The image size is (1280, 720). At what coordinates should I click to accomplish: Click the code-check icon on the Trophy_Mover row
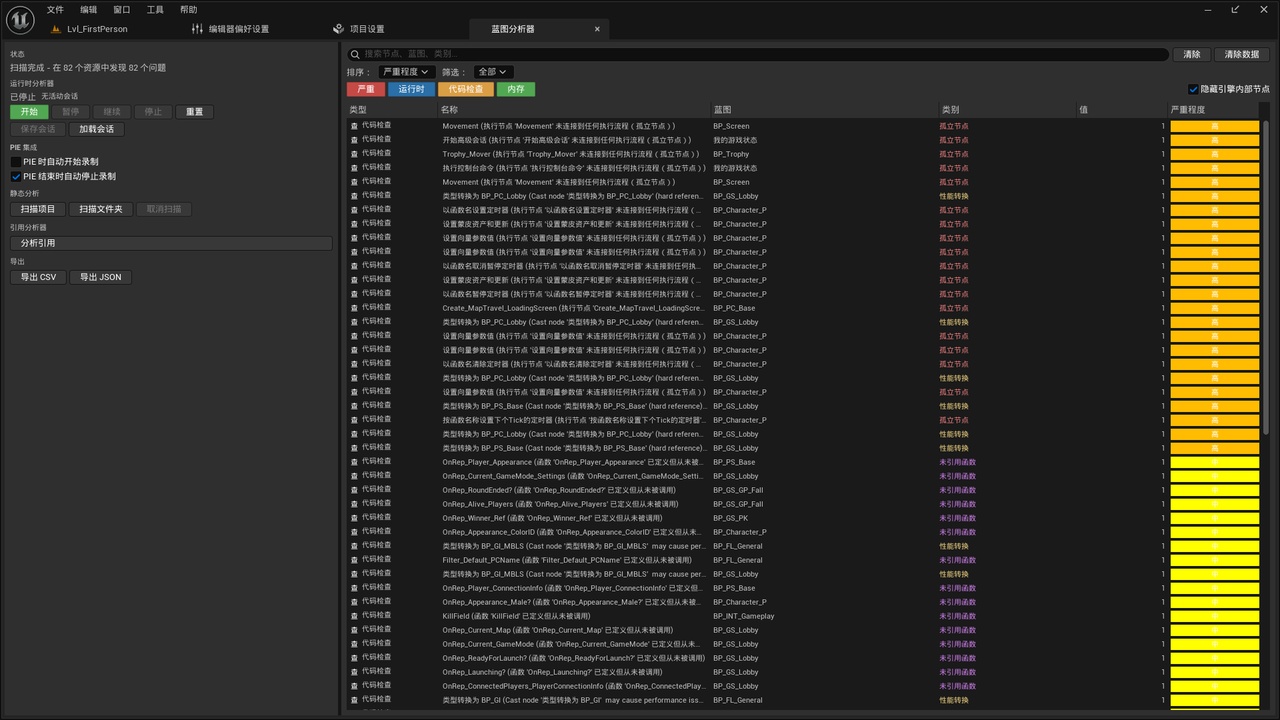[x=354, y=154]
